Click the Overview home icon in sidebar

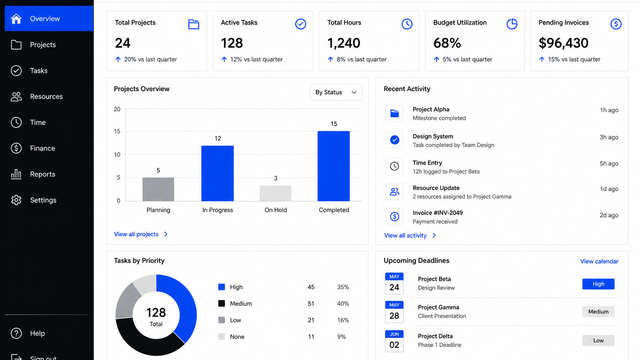tap(16, 19)
